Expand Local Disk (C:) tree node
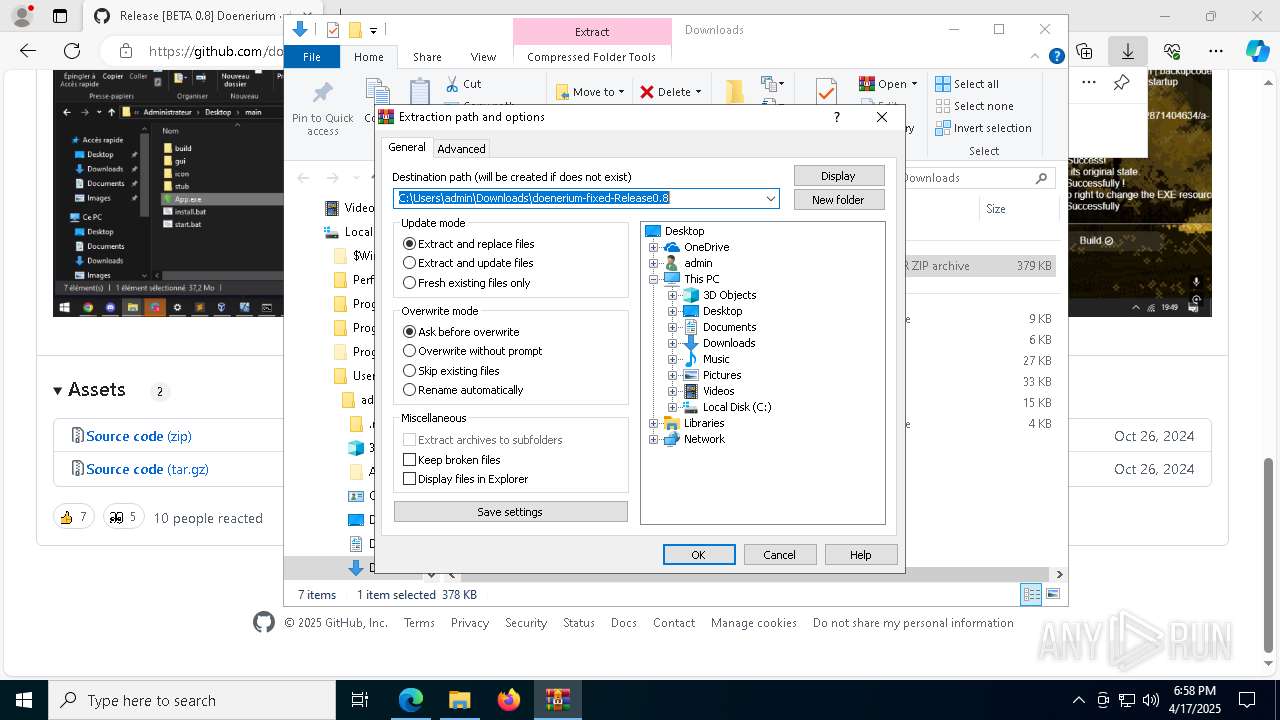 (673, 407)
